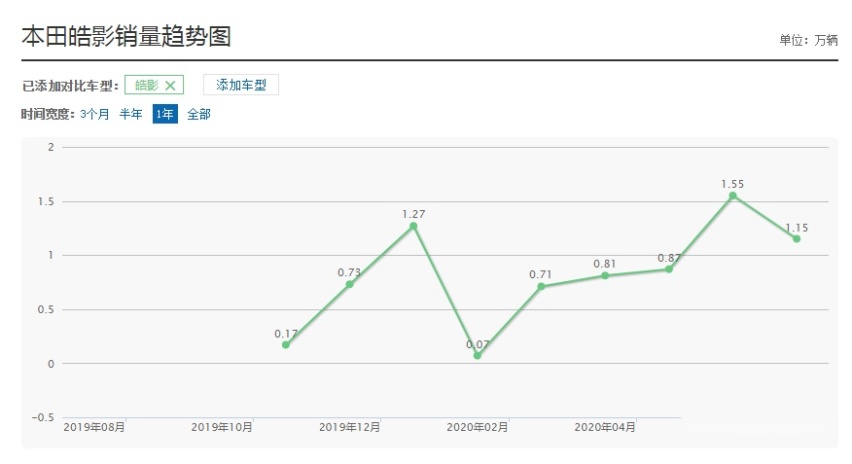The image size is (852, 464).
Task: Click the 添加车型 button
Action: click(241, 85)
